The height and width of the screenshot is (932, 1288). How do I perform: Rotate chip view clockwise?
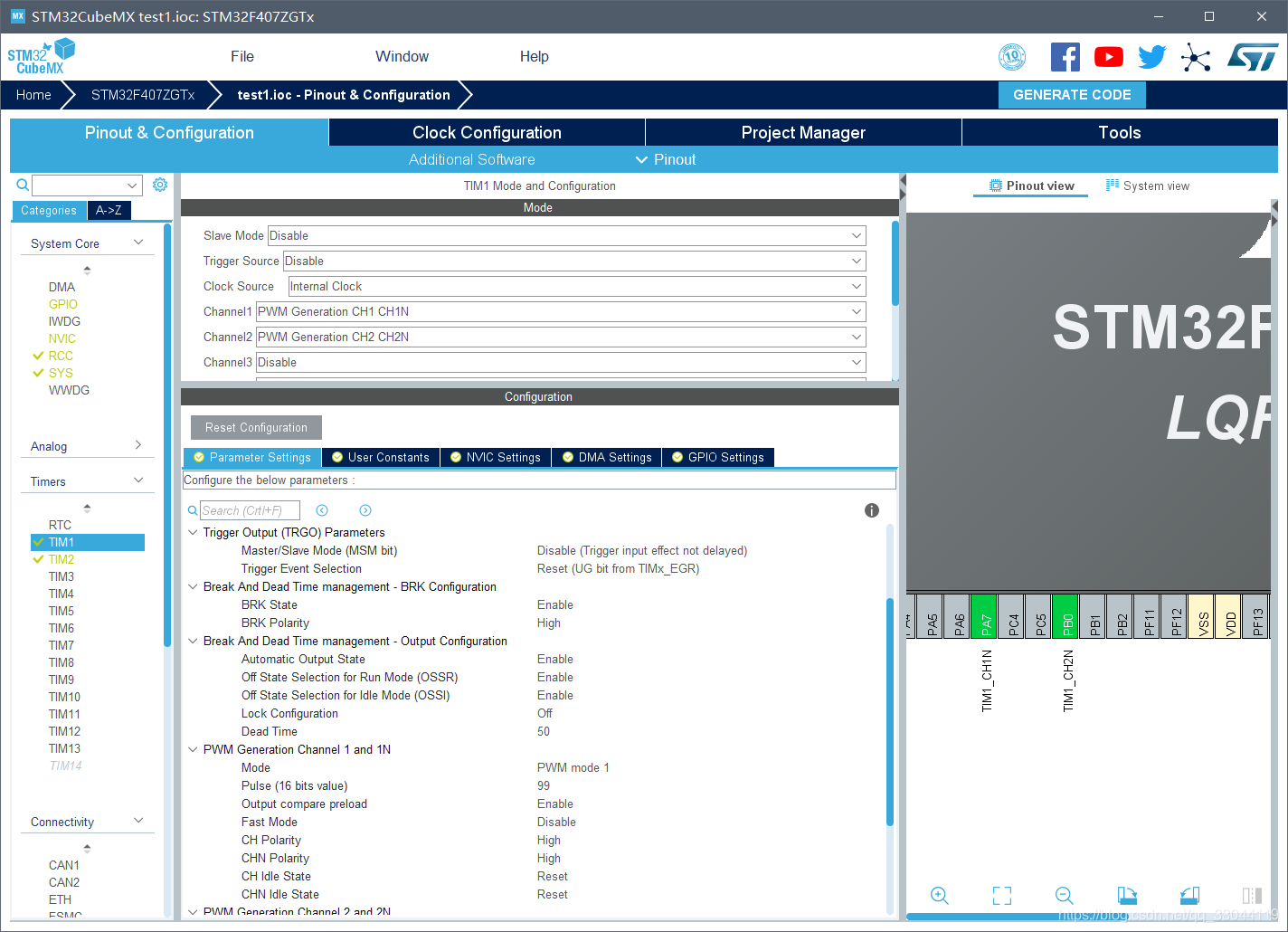click(1127, 896)
